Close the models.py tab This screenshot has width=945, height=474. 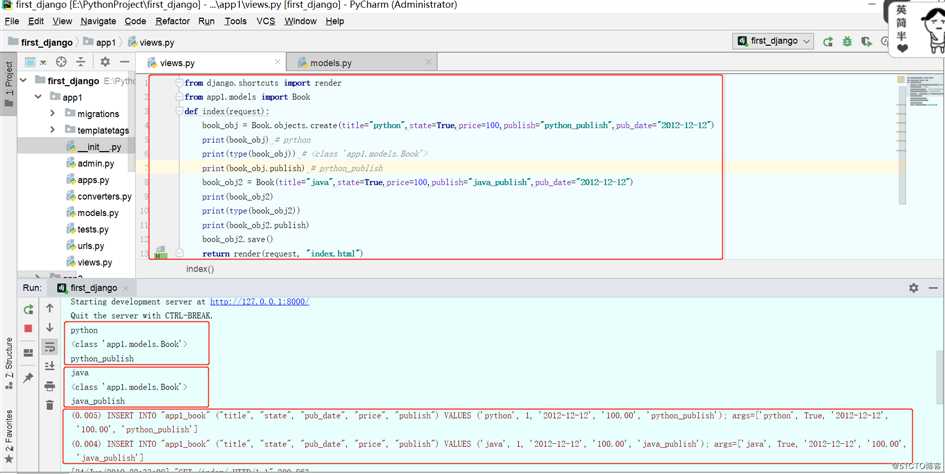pyautogui.click(x=429, y=62)
